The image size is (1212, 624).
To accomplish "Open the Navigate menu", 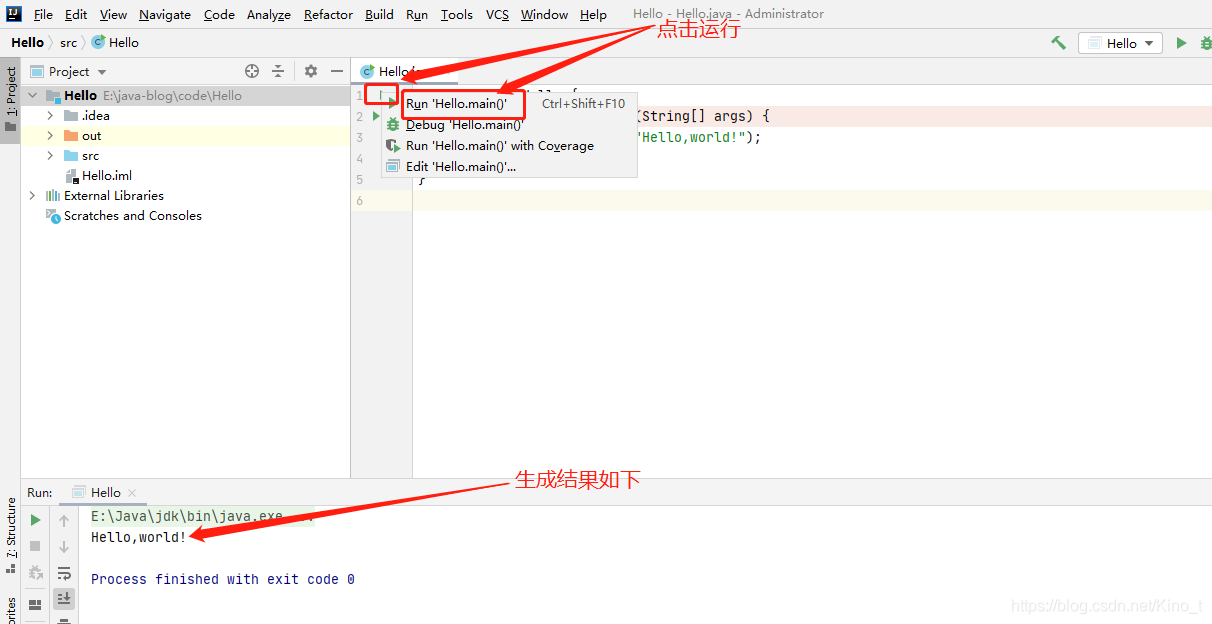I will click(165, 15).
